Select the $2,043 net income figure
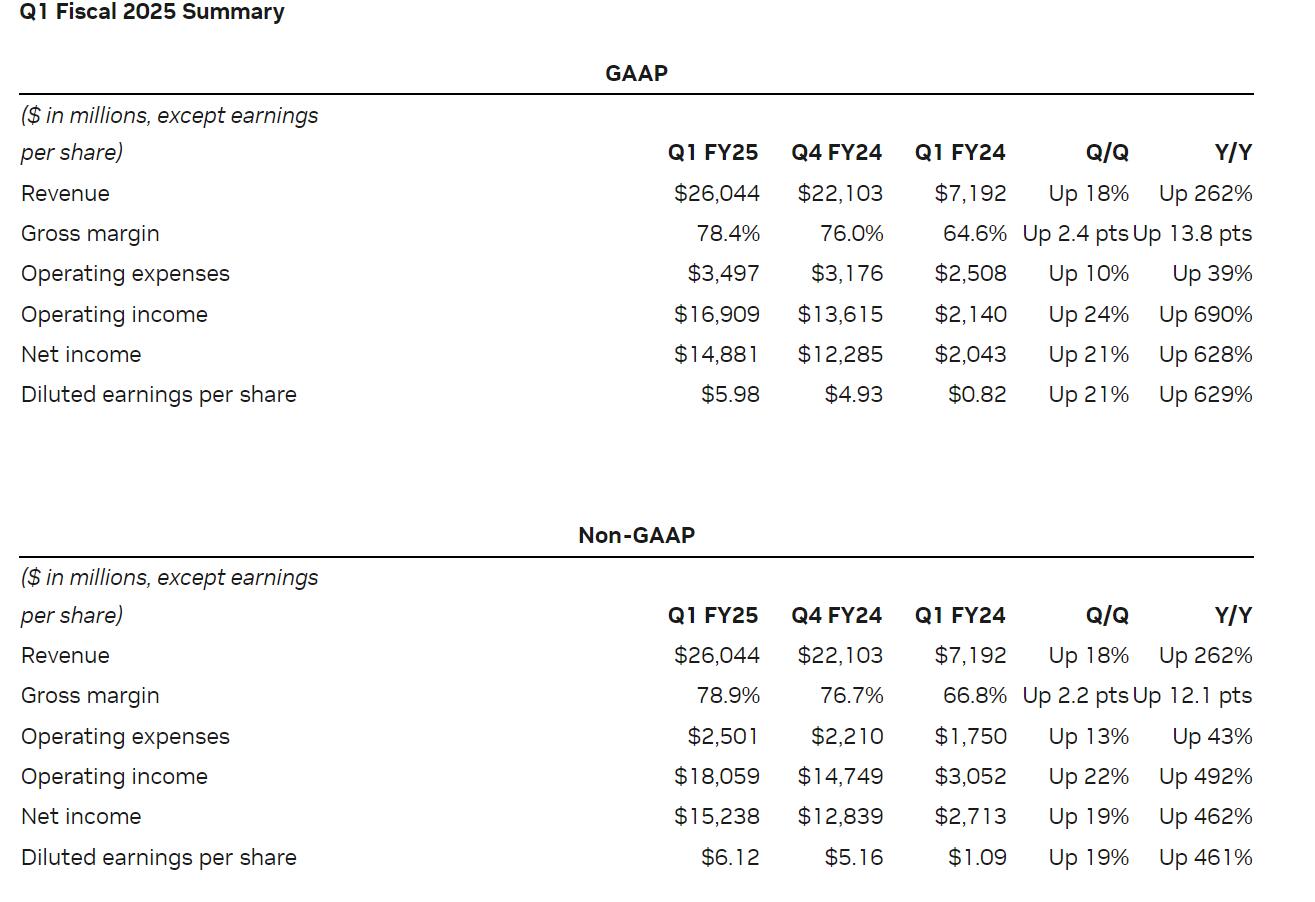Image resolution: width=1315 pixels, height=902 pixels. click(x=970, y=354)
